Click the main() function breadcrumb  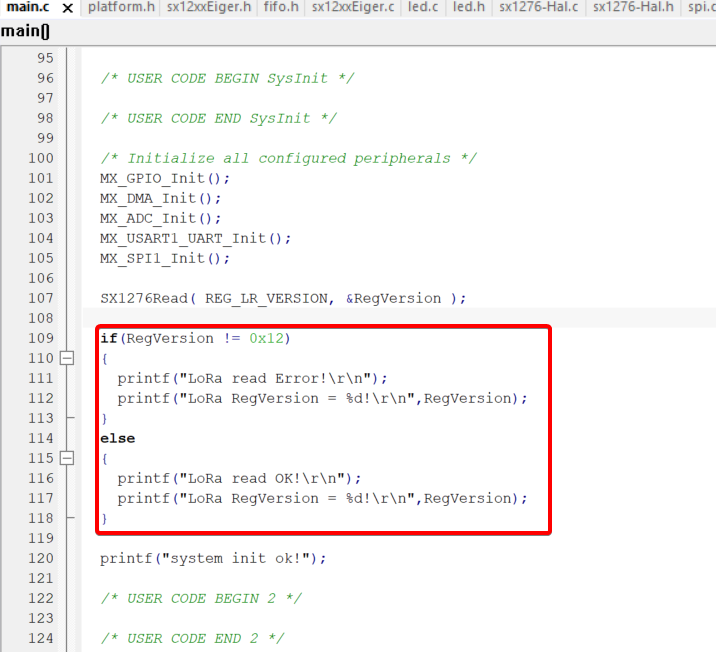(x=25, y=30)
